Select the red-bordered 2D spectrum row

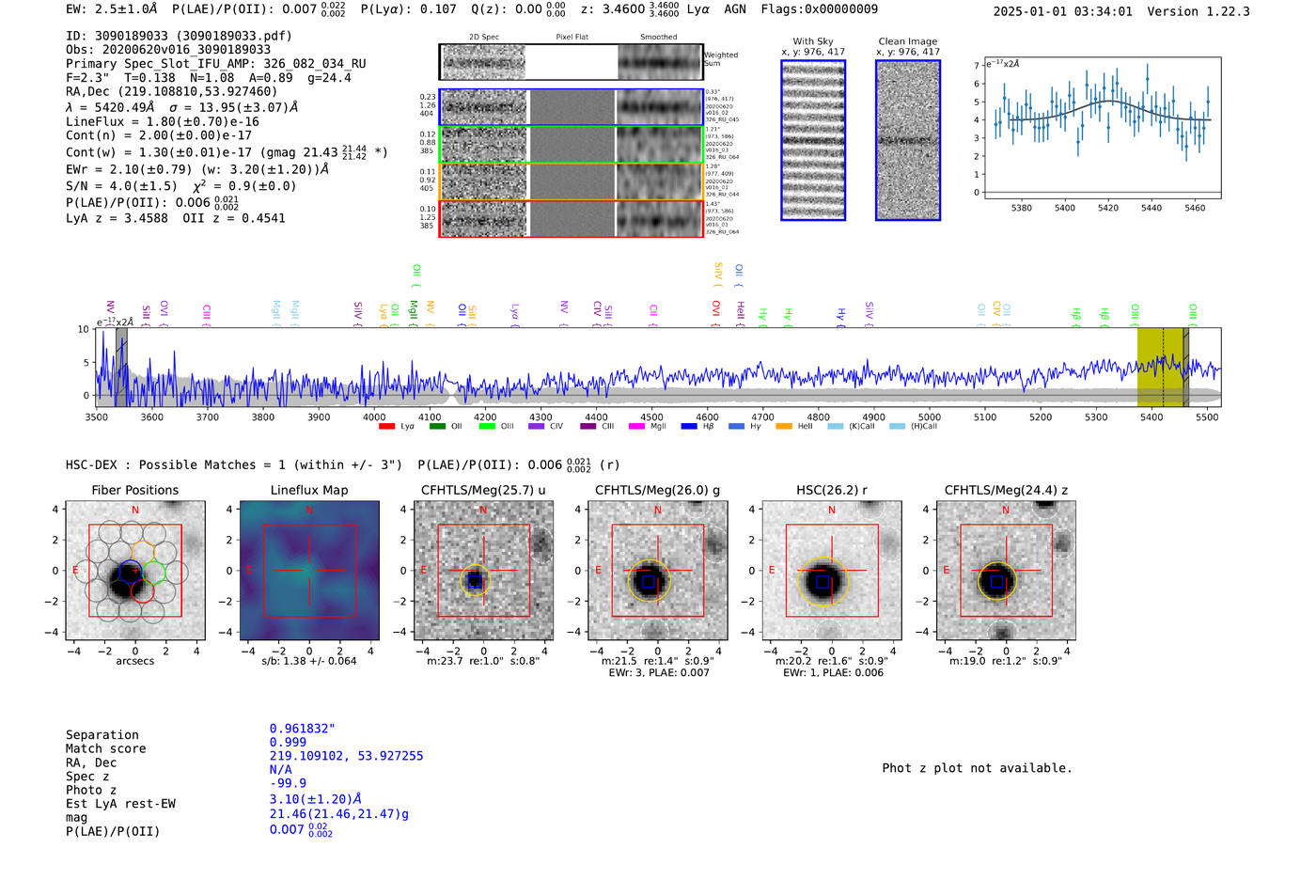tap(572, 218)
